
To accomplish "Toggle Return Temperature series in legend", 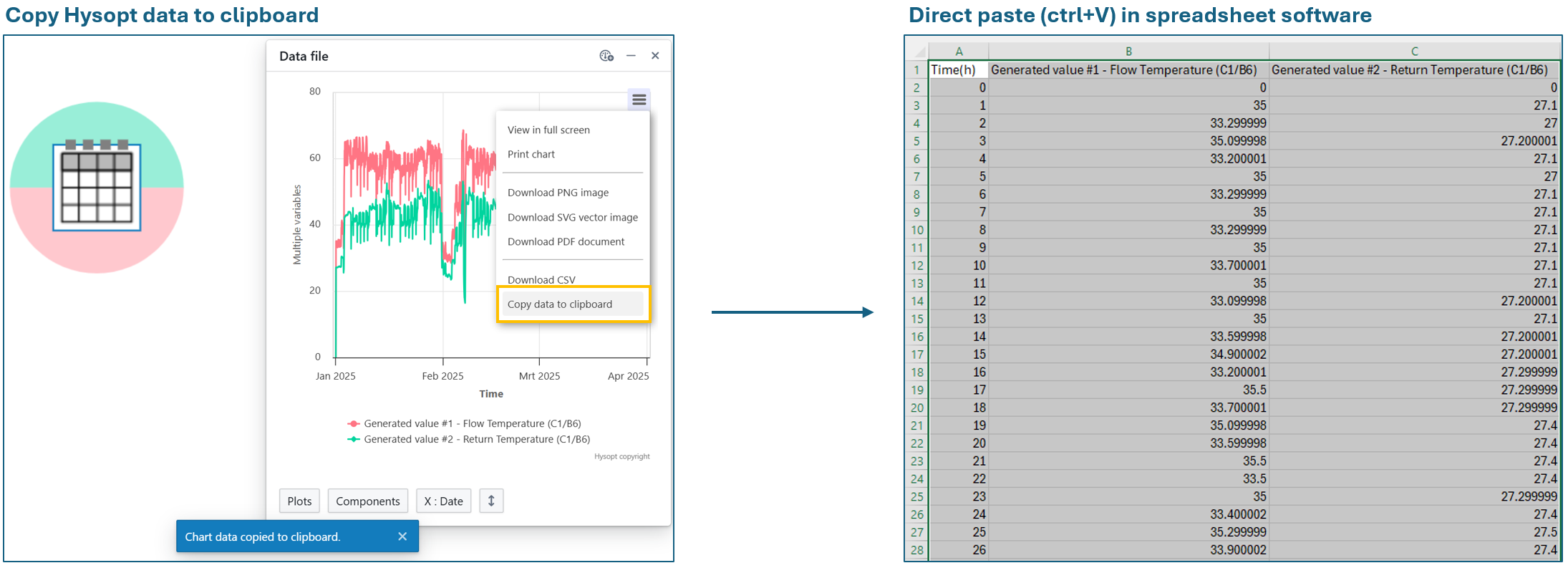I will (476, 439).
